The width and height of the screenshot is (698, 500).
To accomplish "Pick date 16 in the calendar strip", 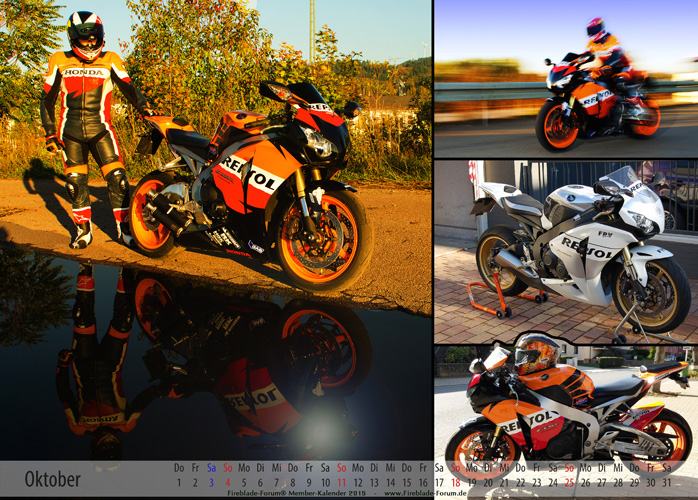I will (423, 483).
